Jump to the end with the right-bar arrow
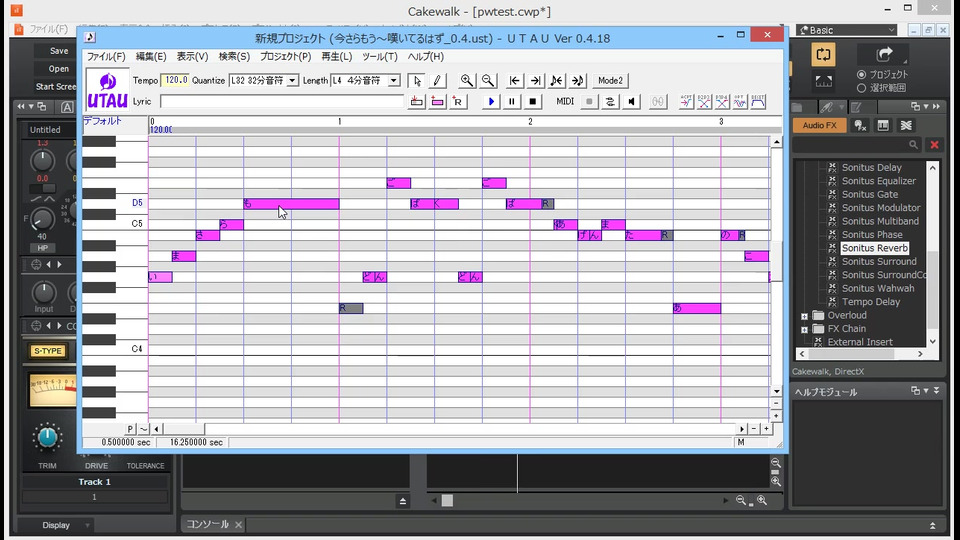The height and width of the screenshot is (540, 960). pos(536,80)
